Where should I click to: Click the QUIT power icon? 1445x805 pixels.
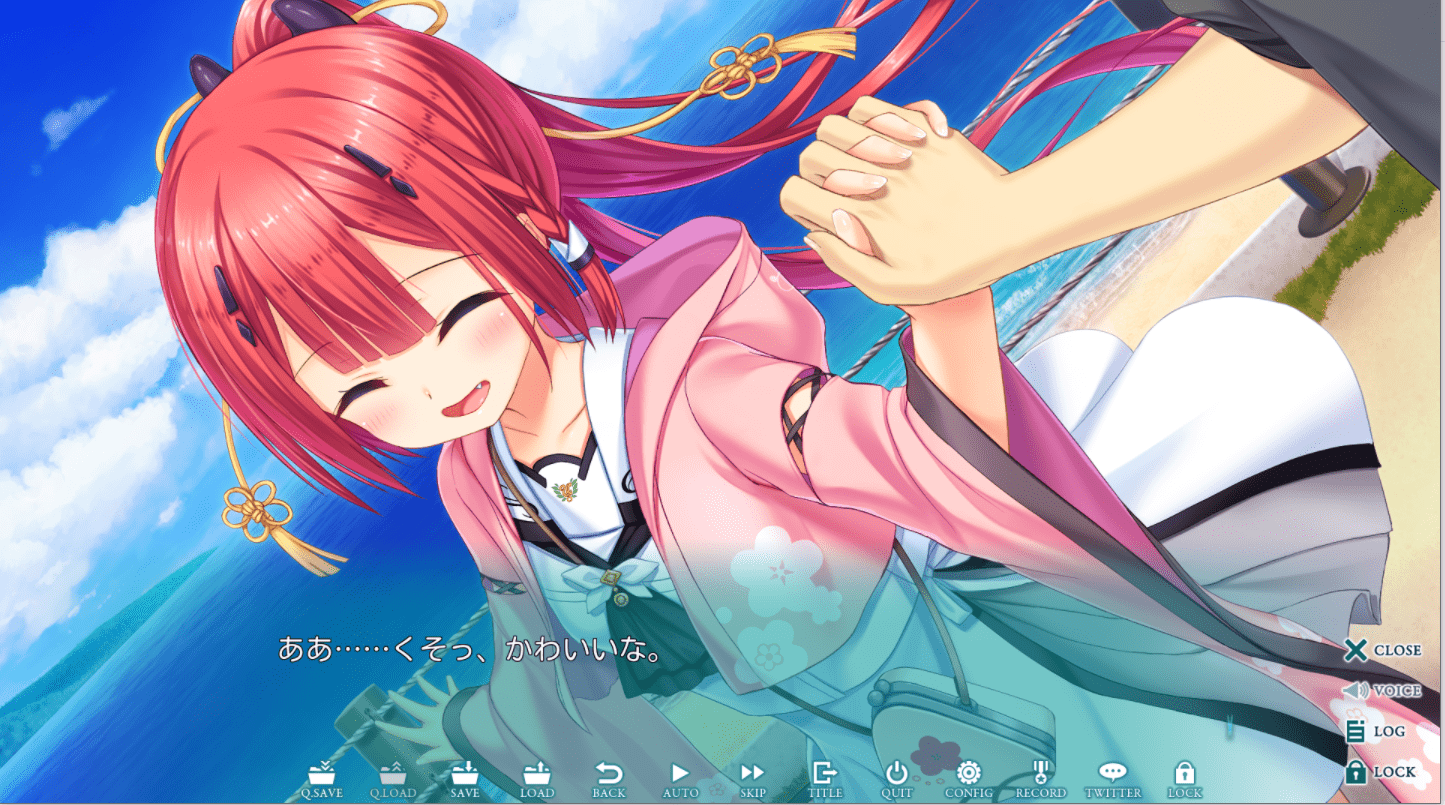tap(896, 779)
